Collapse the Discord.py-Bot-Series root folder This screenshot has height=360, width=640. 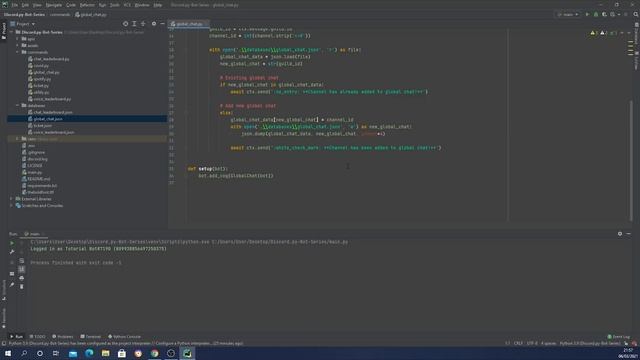[12, 32]
